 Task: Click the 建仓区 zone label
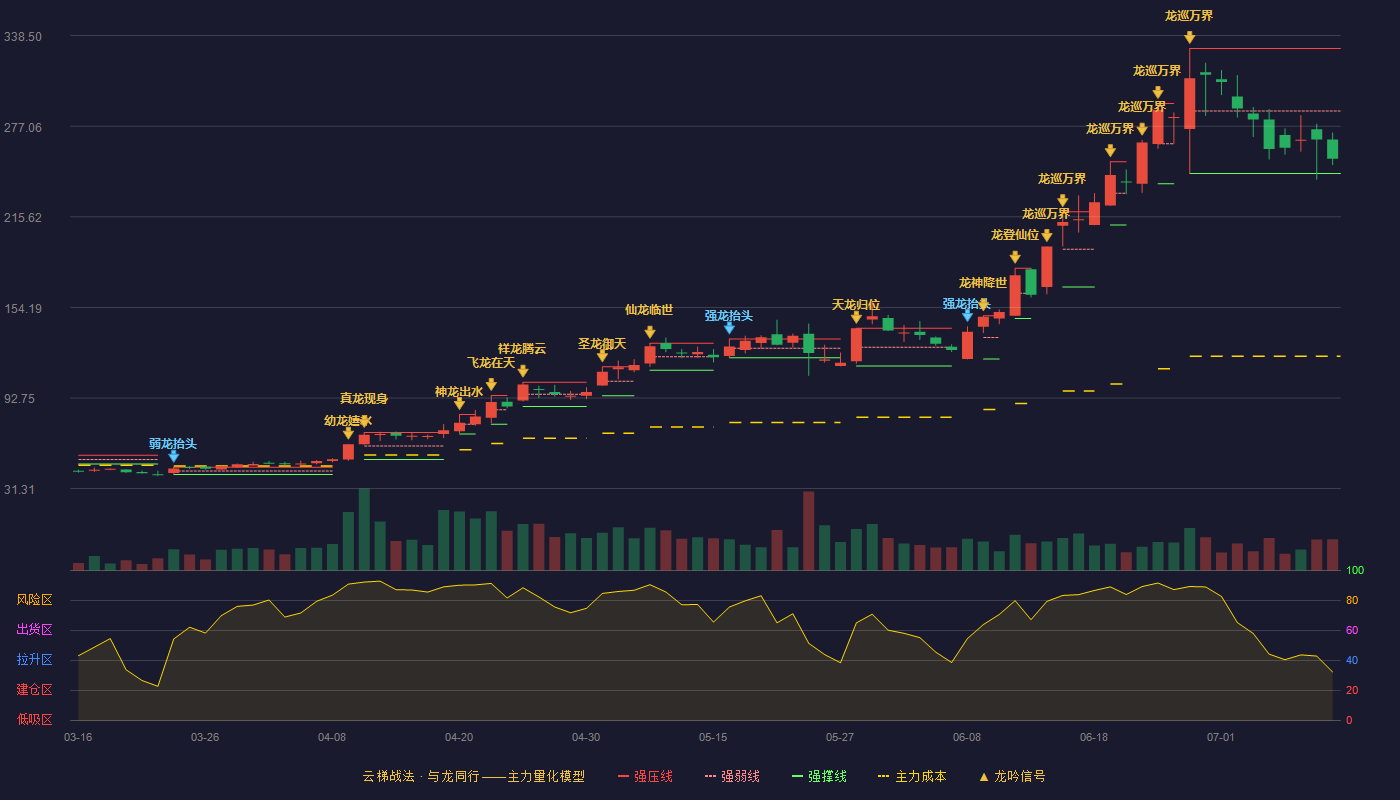coord(34,690)
